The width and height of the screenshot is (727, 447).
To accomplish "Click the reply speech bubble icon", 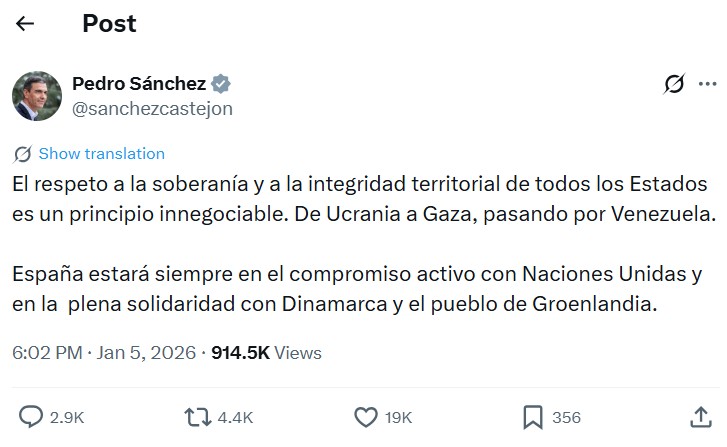I will [32, 416].
